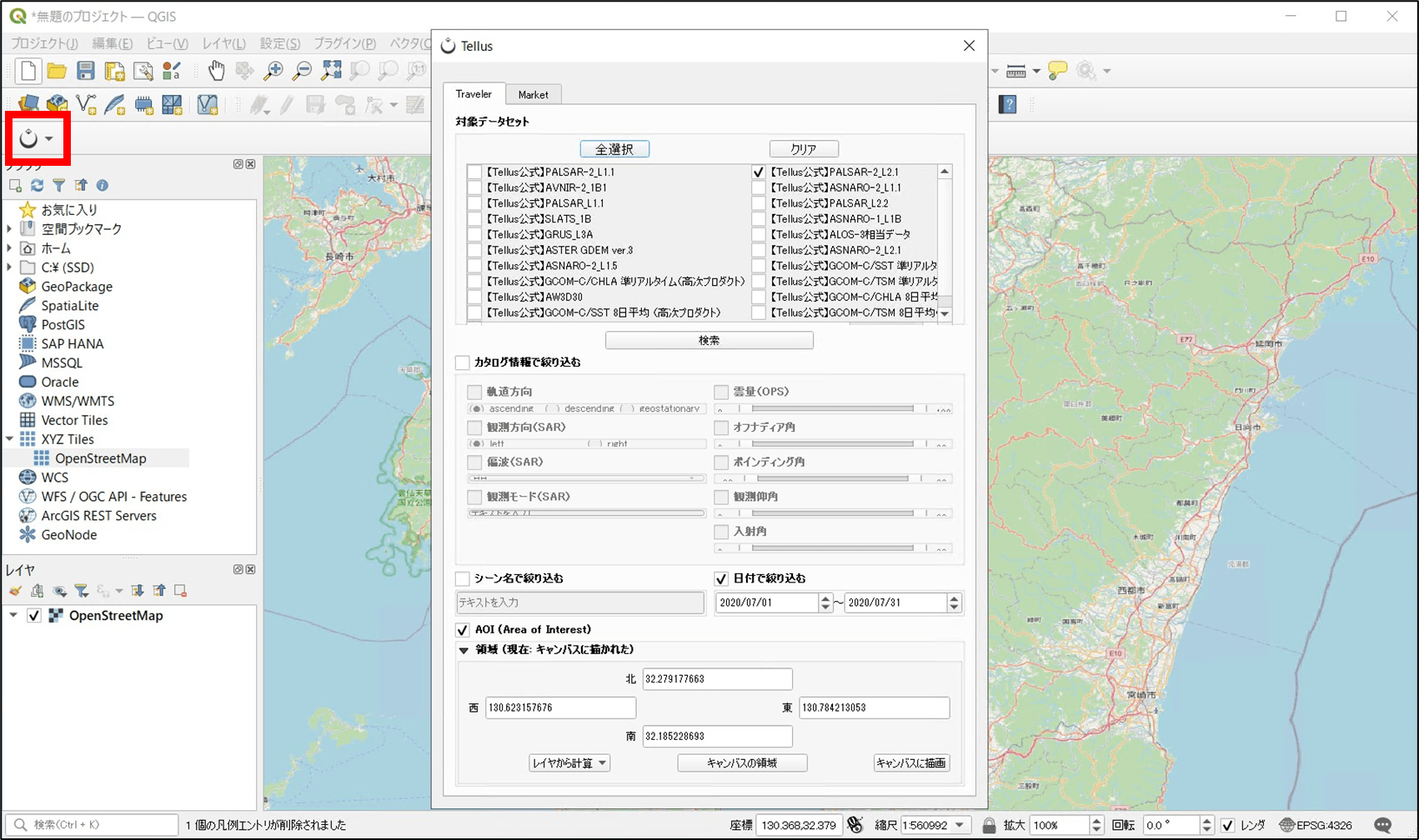Click the search button in Tellus dialog
Screen dimensions: 1419x840
(709, 340)
